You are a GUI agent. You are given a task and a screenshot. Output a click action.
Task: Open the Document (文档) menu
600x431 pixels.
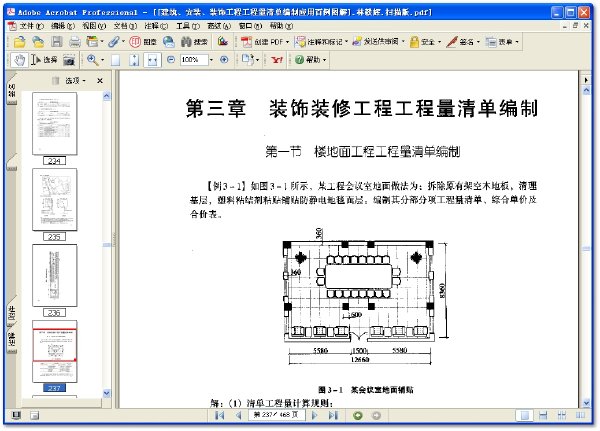(125, 26)
